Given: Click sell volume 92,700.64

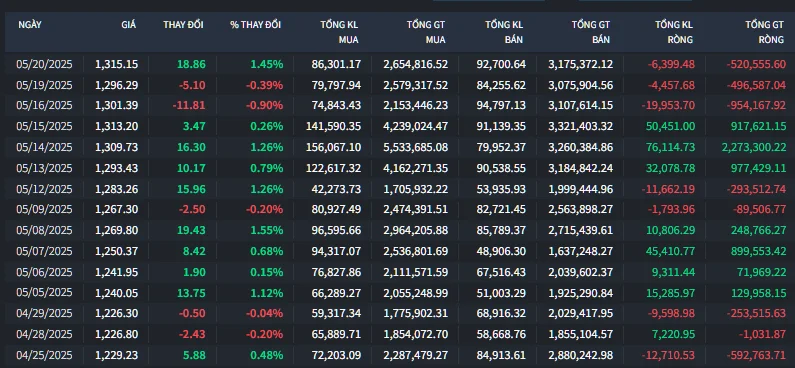Looking at the screenshot, I should pos(501,64).
